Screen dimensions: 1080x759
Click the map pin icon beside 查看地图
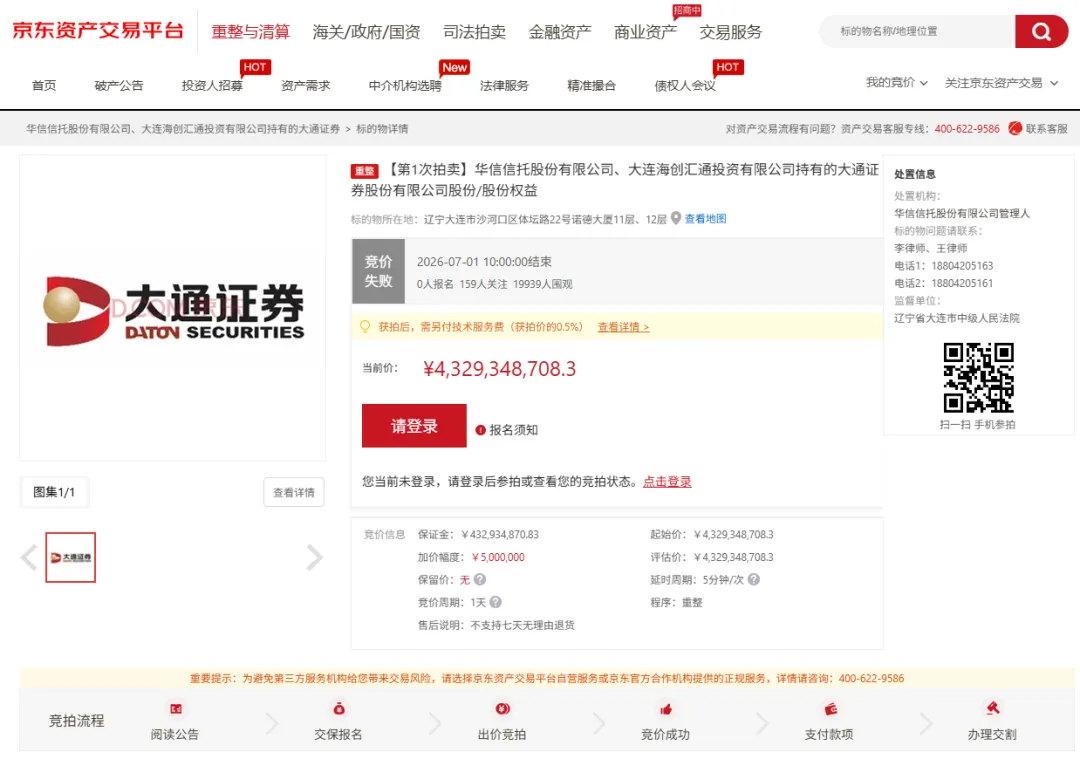tap(676, 218)
